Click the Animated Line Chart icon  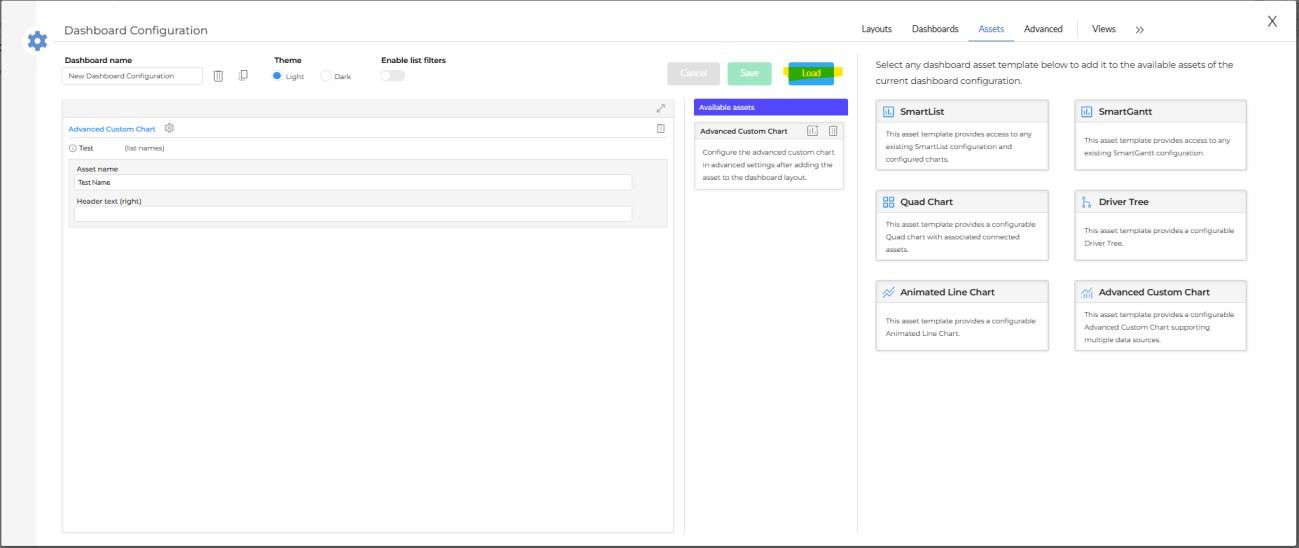[x=889, y=292]
